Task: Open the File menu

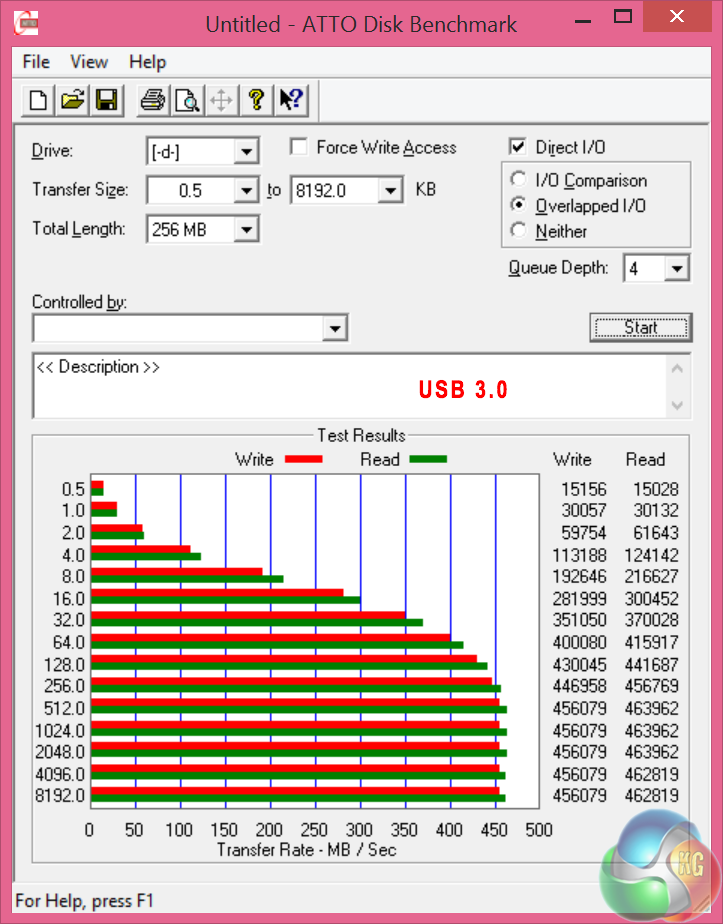Action: [x=36, y=62]
